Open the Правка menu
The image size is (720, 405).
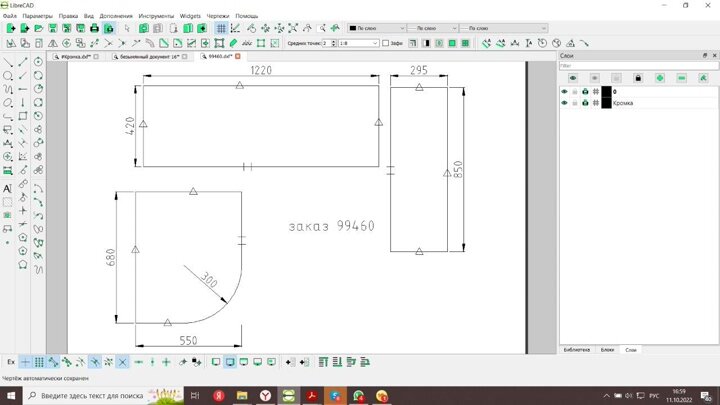pos(68,16)
